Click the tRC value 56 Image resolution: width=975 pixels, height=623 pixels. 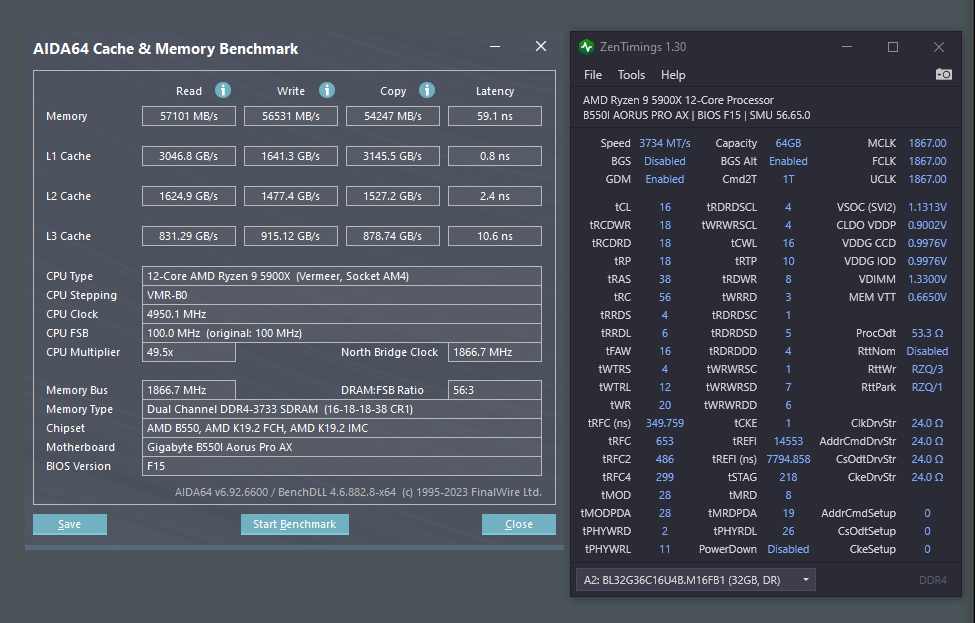click(665, 297)
